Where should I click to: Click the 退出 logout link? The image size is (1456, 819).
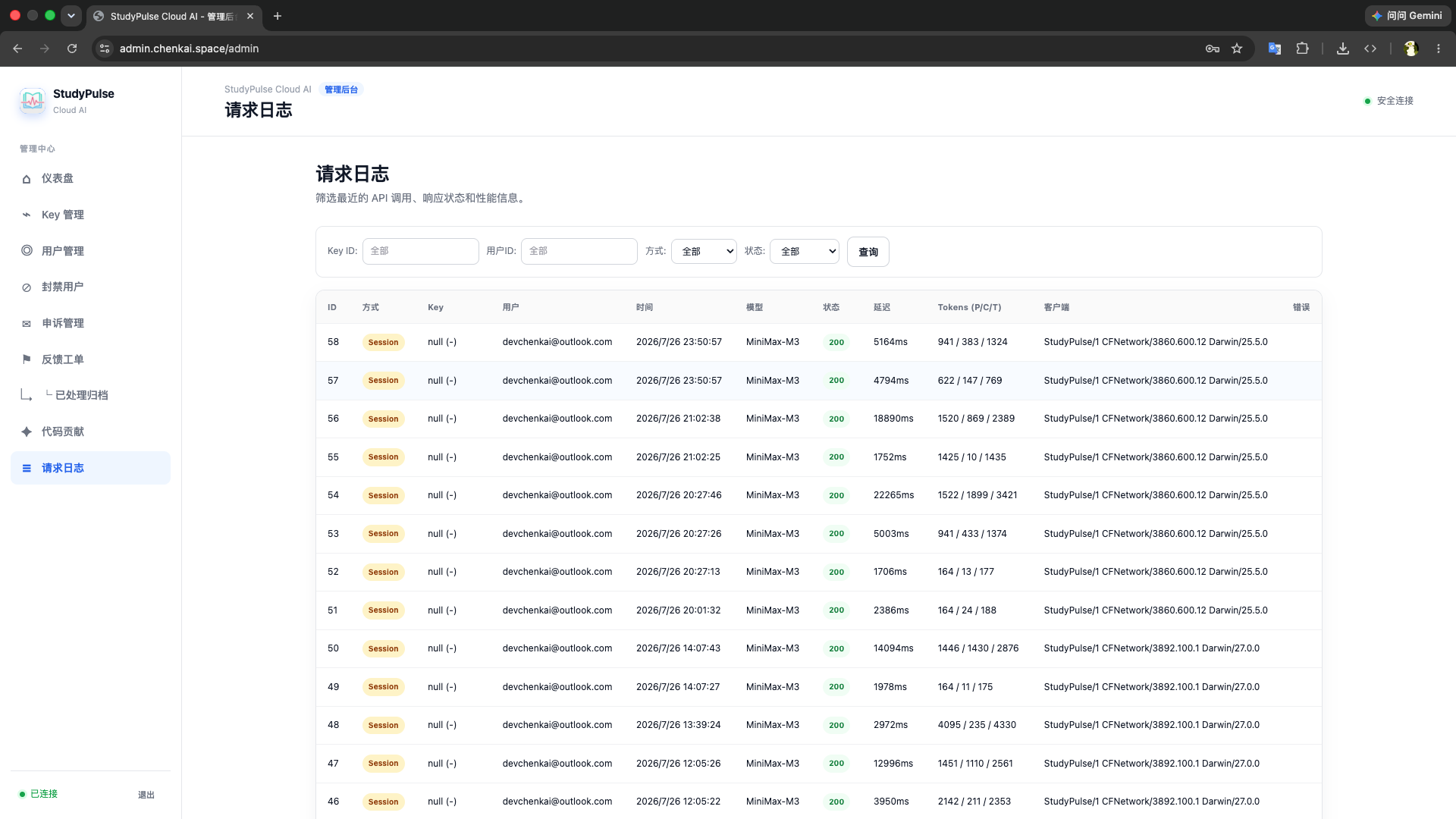[x=146, y=795]
